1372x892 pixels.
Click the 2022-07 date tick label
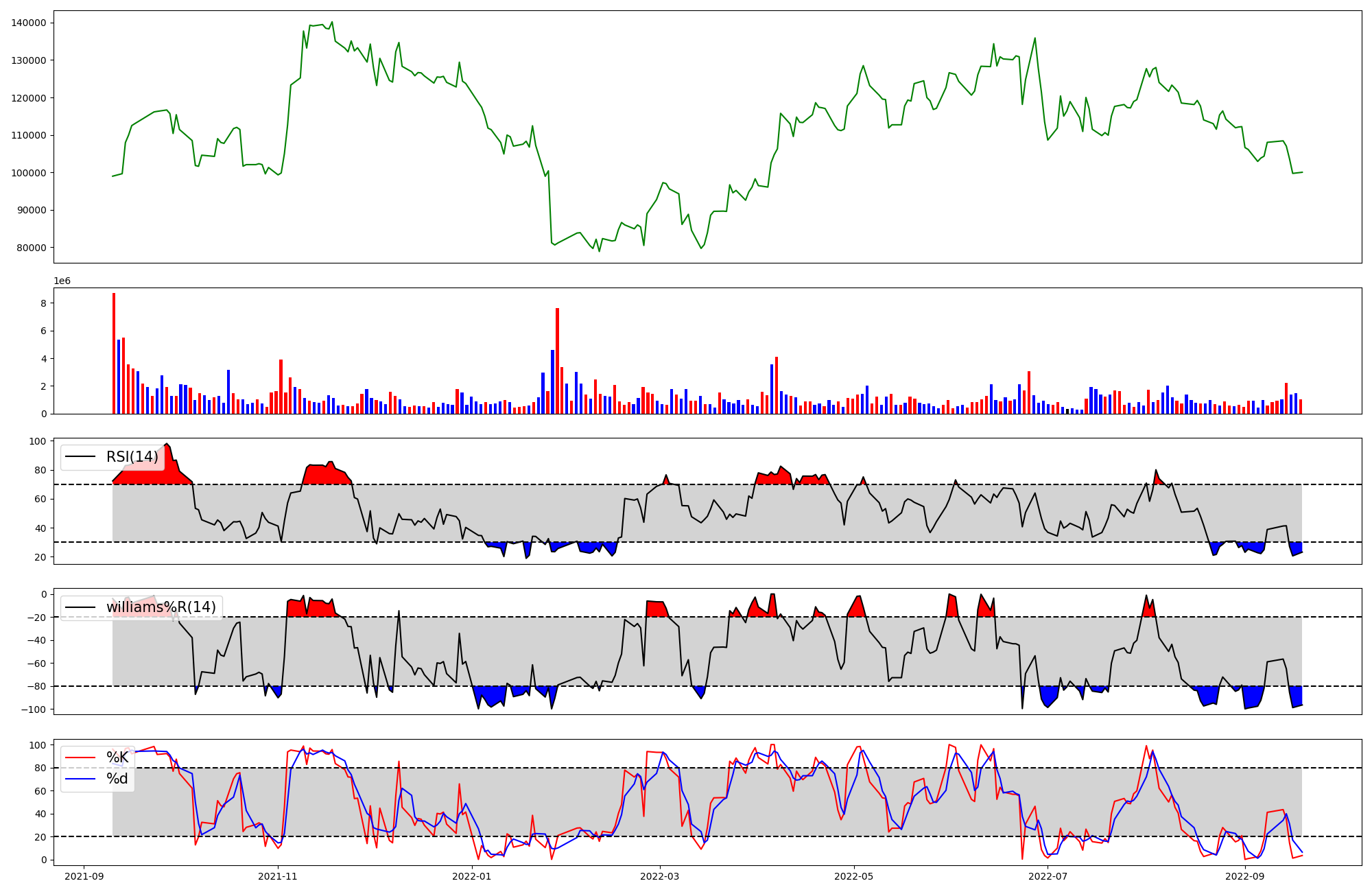1048,876
